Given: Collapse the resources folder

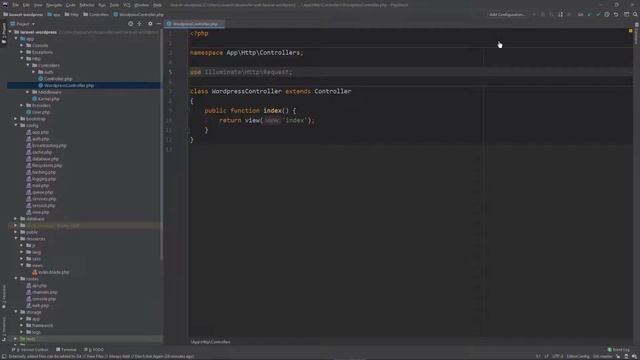Looking at the screenshot, I should 16,239.
